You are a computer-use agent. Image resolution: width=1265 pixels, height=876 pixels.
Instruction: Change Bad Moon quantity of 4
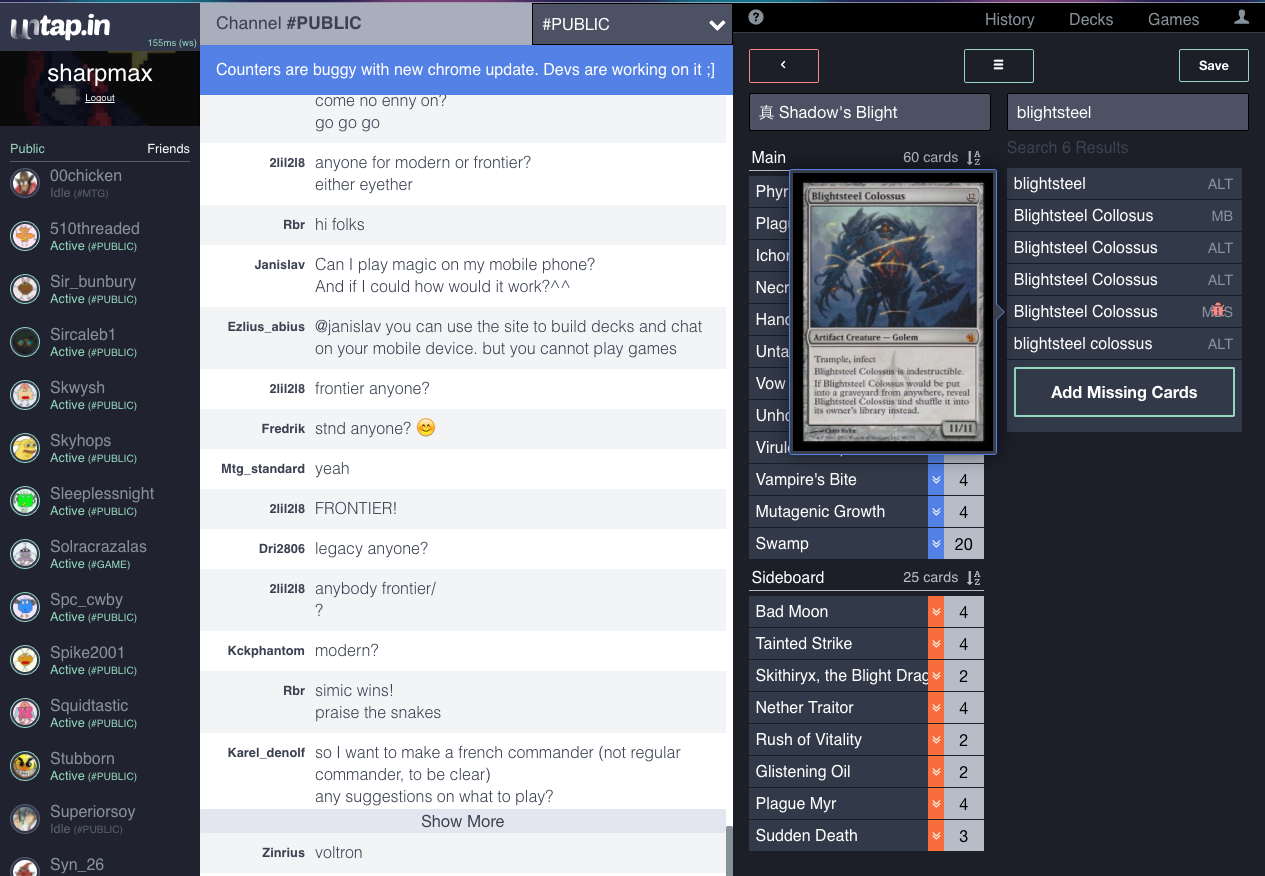964,612
